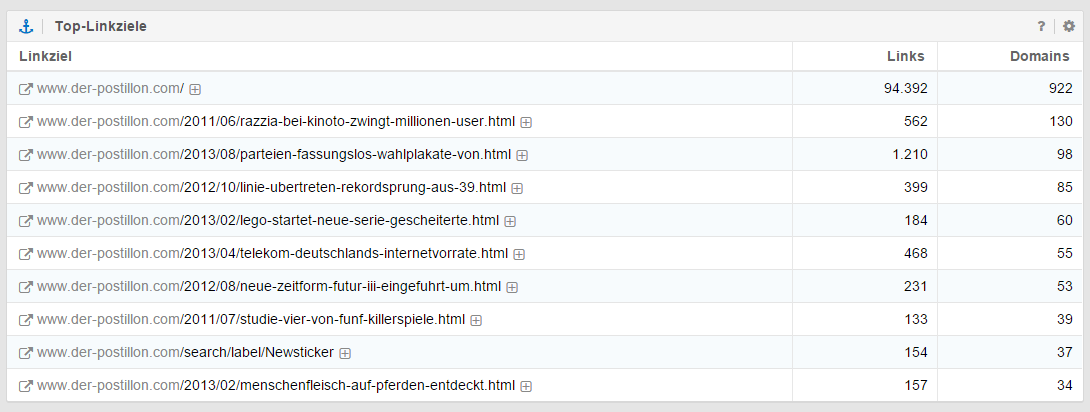Open the razzia-bei-kinoto-zwingt-millionen-user.html link
The image size is (1090, 412).
coord(348,122)
